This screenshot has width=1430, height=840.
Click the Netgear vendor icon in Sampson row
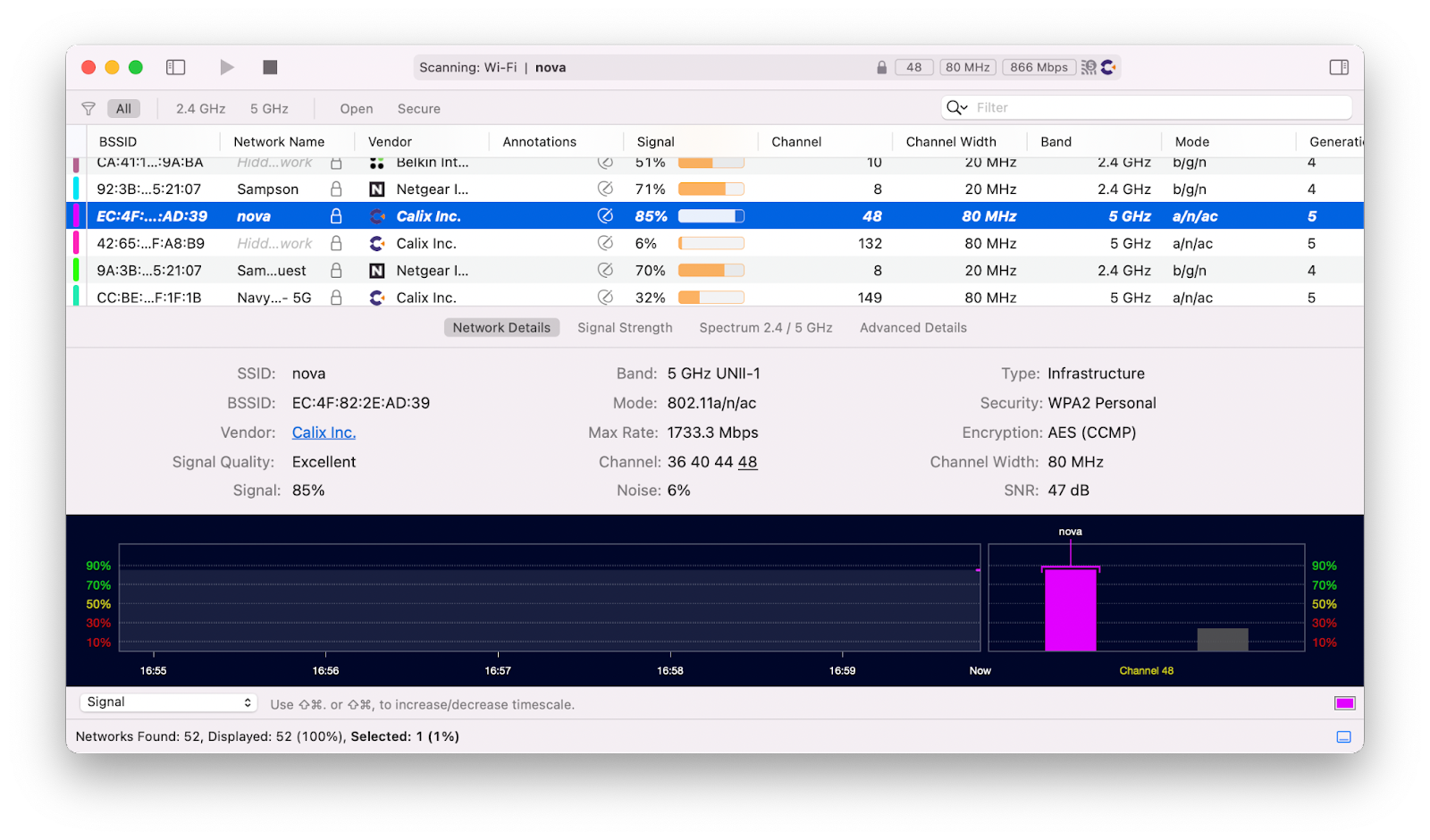[377, 189]
